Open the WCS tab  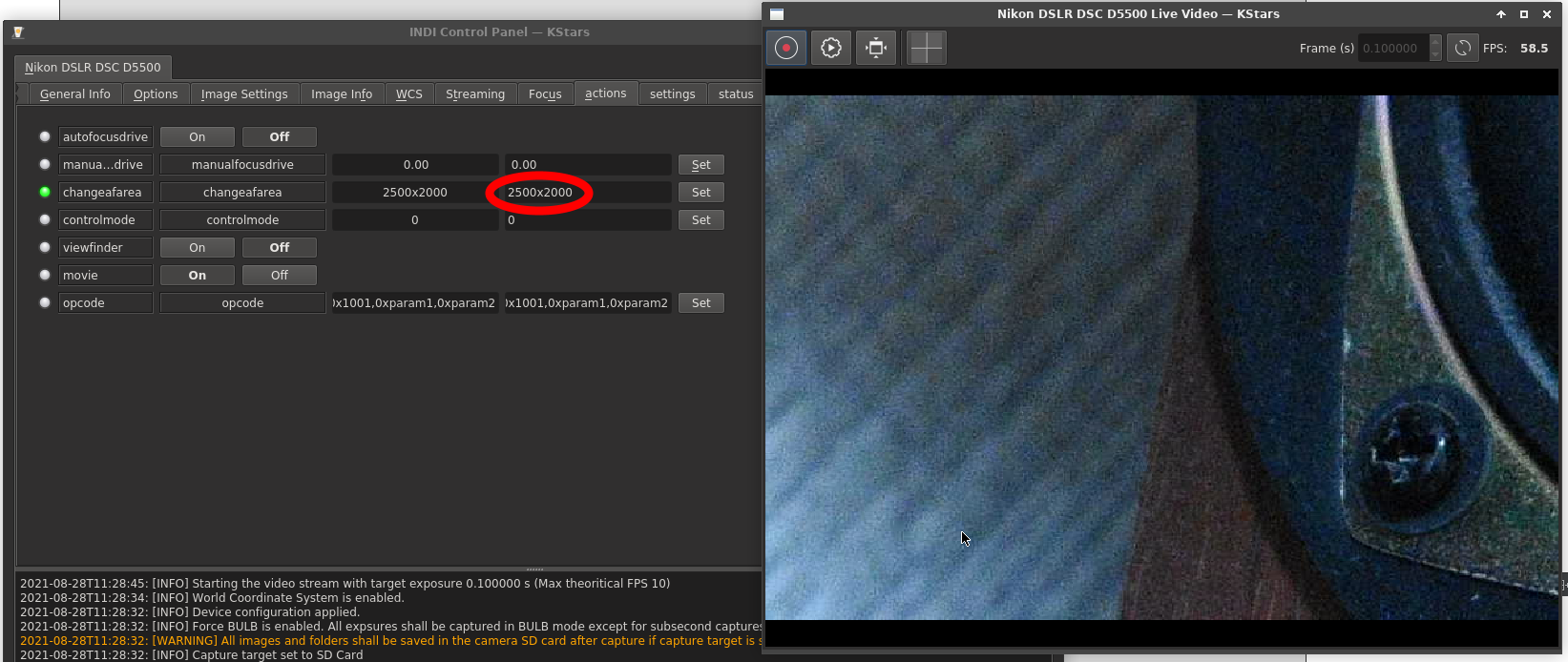[x=409, y=94]
